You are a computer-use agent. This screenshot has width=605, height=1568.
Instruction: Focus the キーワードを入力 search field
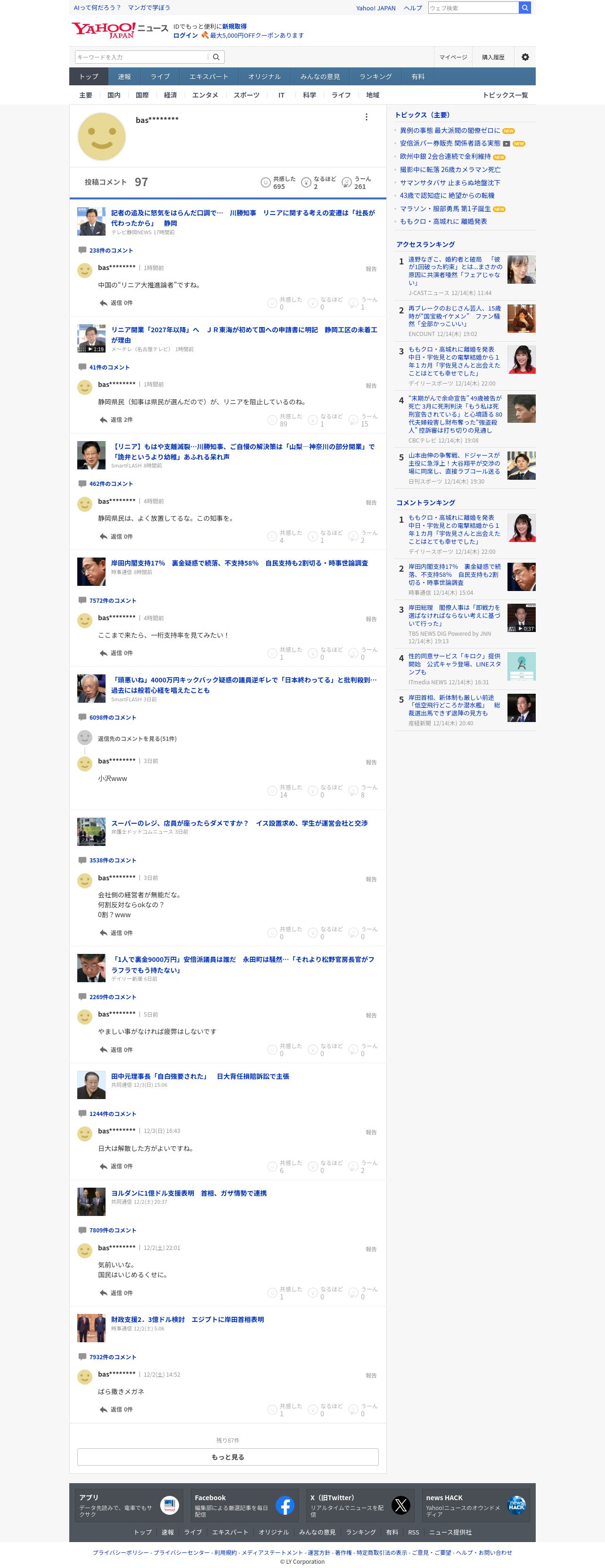[x=141, y=57]
